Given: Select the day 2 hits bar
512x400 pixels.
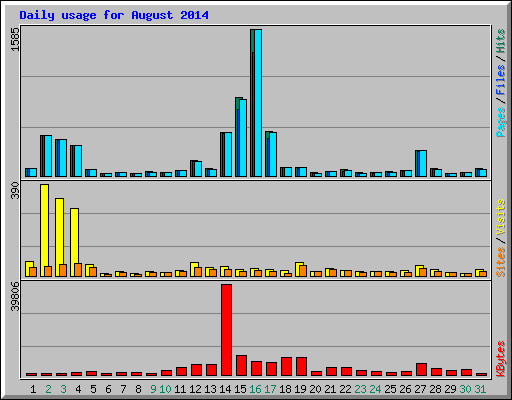Looking at the screenshot, I should pyautogui.click(x=46, y=156).
